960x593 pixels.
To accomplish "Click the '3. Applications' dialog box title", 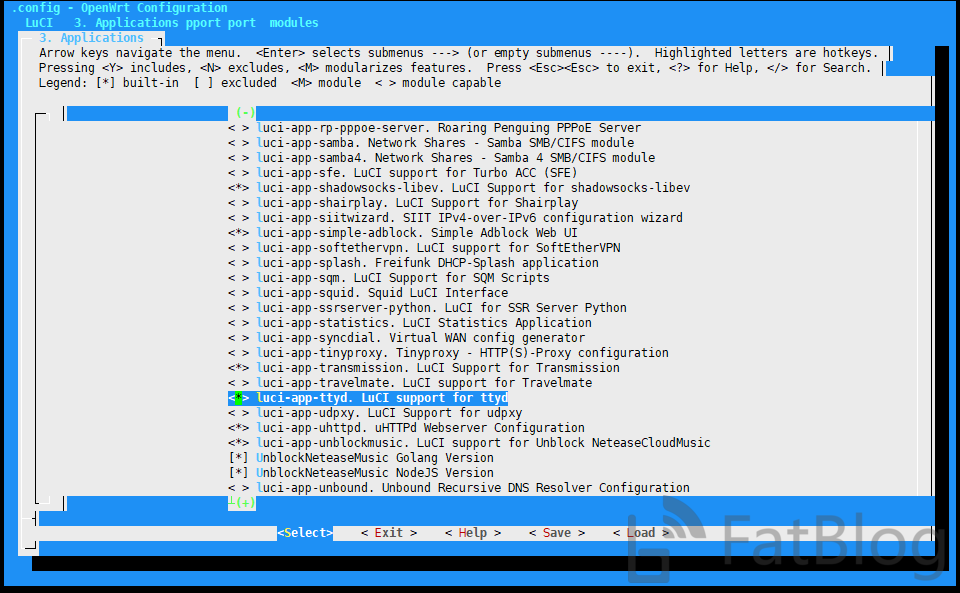I will click(91, 38).
